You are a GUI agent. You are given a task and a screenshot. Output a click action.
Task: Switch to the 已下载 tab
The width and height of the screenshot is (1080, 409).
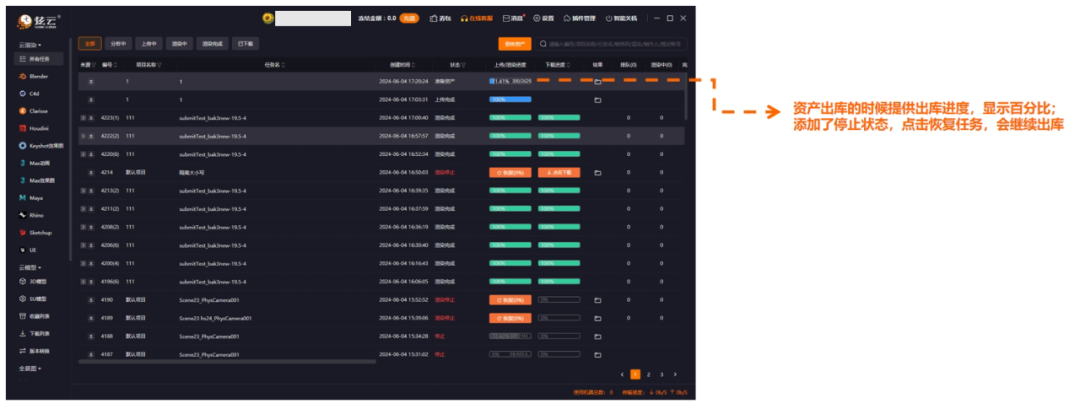pos(245,43)
